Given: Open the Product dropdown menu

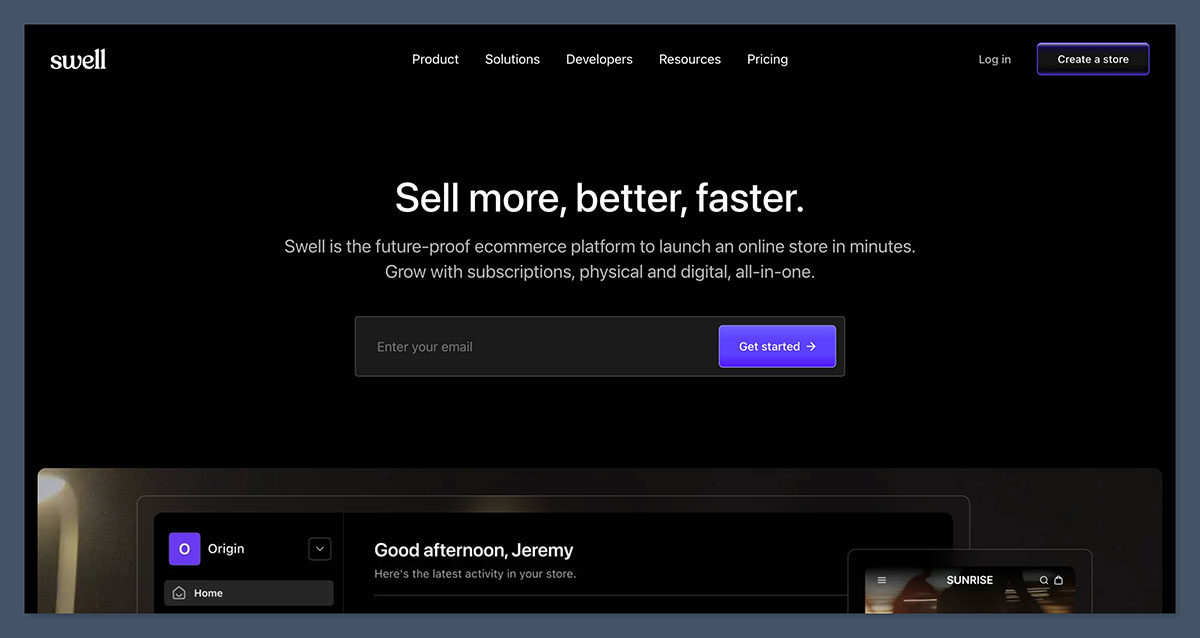Looking at the screenshot, I should pos(435,59).
